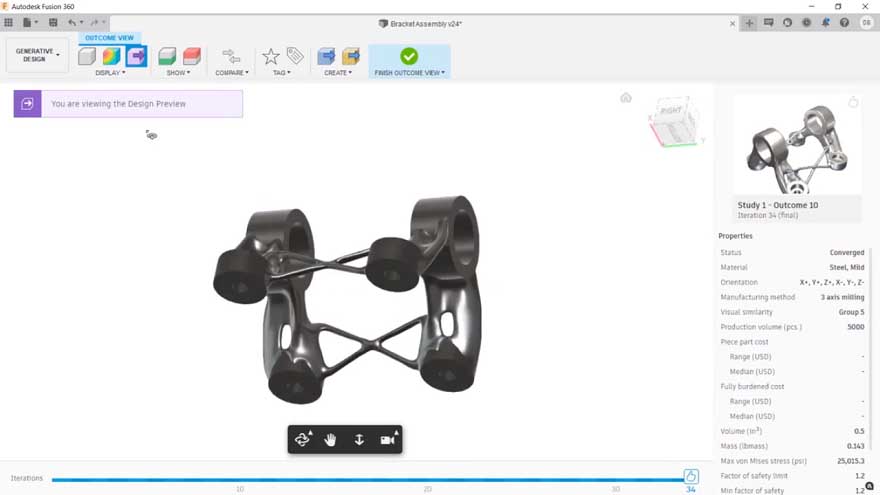Select the Bracket Assembly v24 document tab

point(420,24)
